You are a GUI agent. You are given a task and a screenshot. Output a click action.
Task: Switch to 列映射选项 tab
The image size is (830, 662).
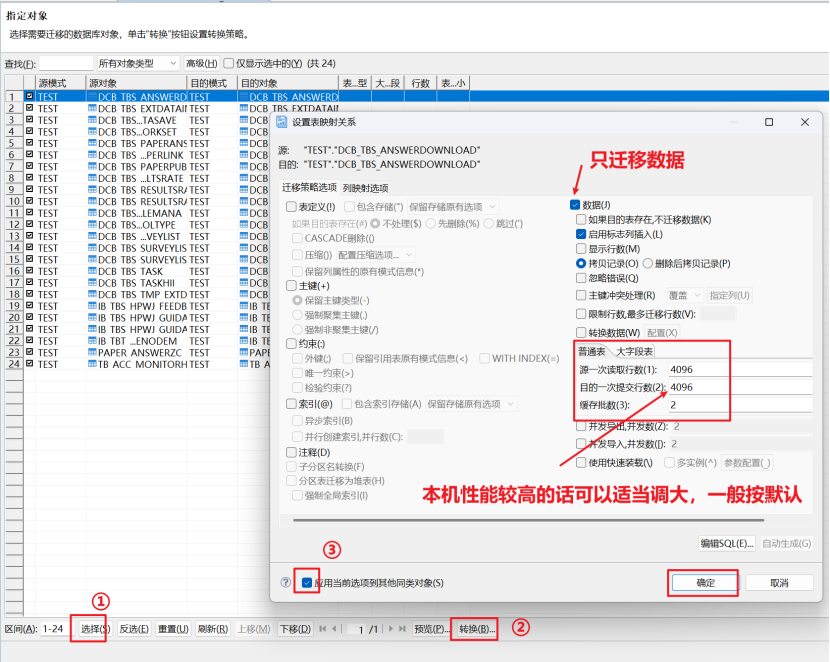[365, 188]
